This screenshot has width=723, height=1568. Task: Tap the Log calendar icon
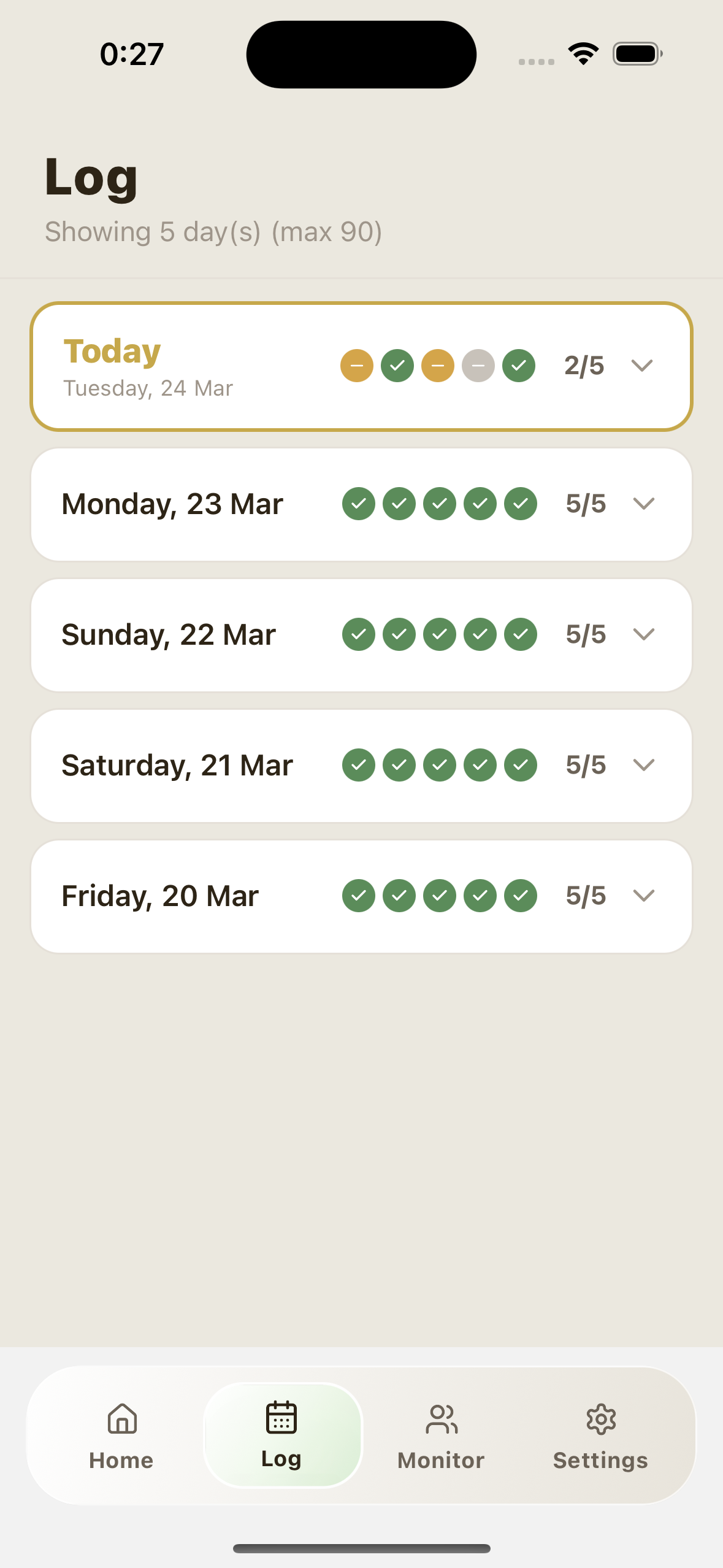[x=281, y=1417]
